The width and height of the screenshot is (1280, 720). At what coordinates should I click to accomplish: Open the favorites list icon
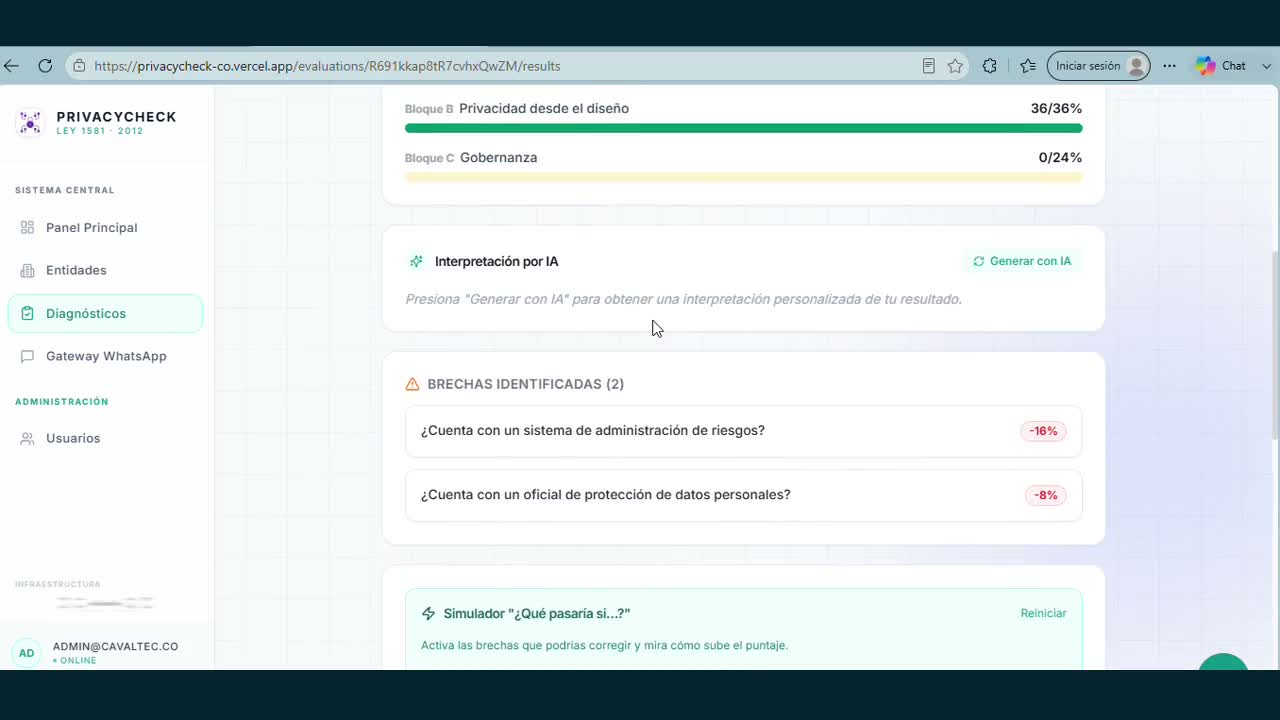(1028, 66)
